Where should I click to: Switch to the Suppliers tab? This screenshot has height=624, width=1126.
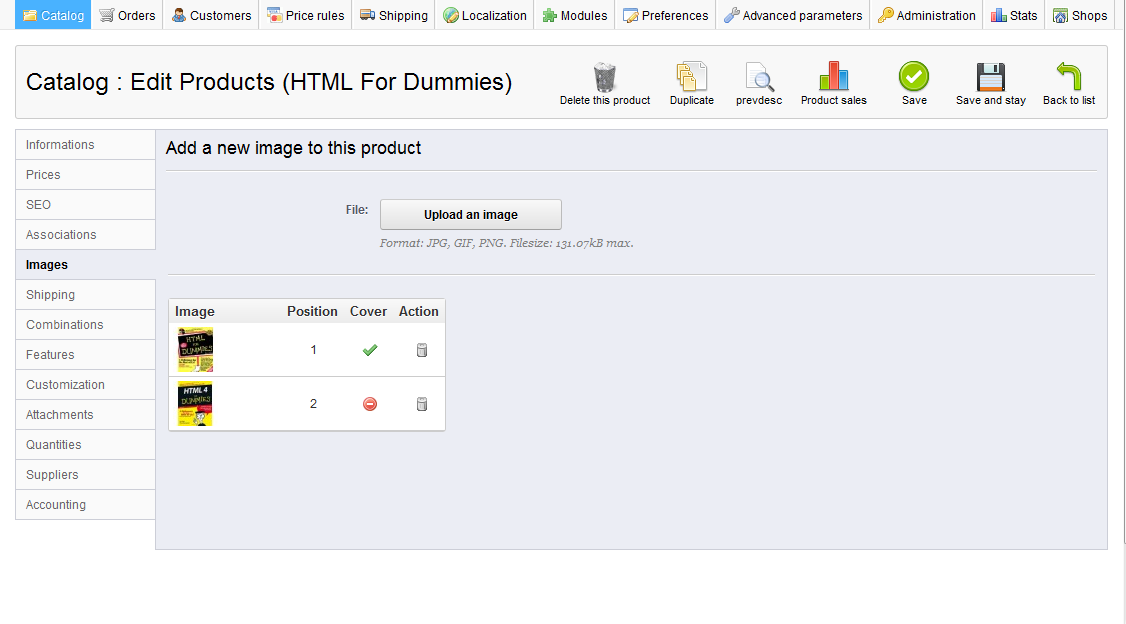[x=85, y=475]
